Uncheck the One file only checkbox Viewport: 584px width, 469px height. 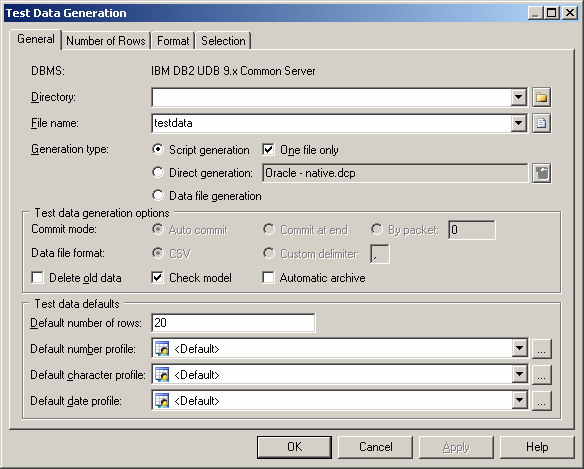(268, 150)
